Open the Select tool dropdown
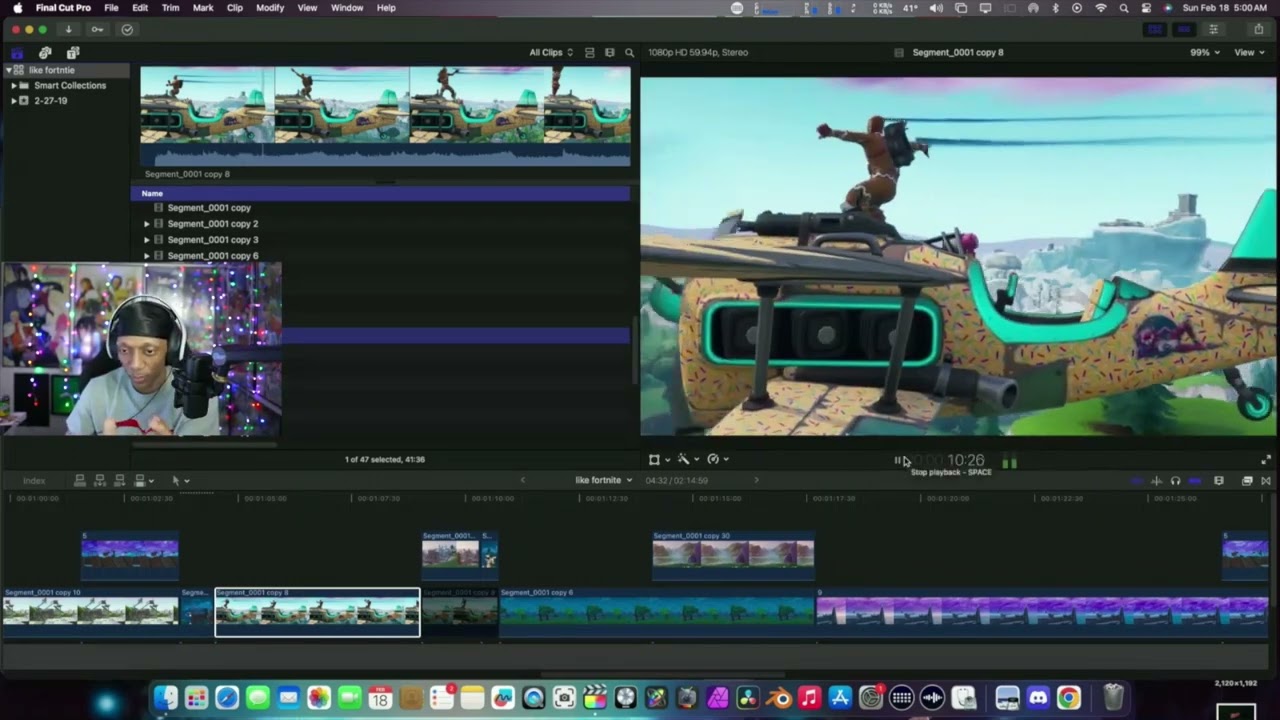Image resolution: width=1280 pixels, height=720 pixels. pyautogui.click(x=180, y=481)
